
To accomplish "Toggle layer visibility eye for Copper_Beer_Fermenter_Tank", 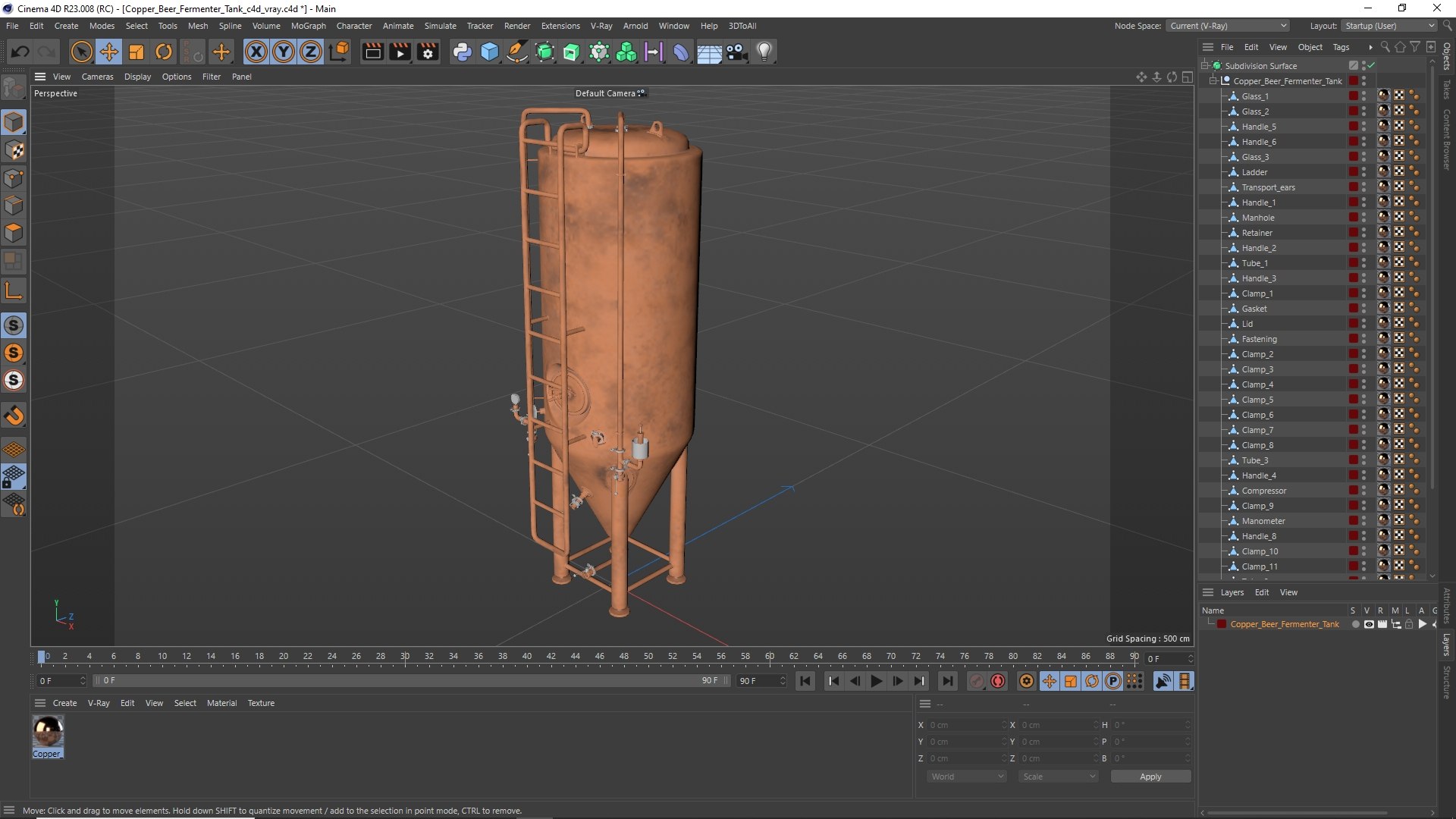I will (1369, 625).
